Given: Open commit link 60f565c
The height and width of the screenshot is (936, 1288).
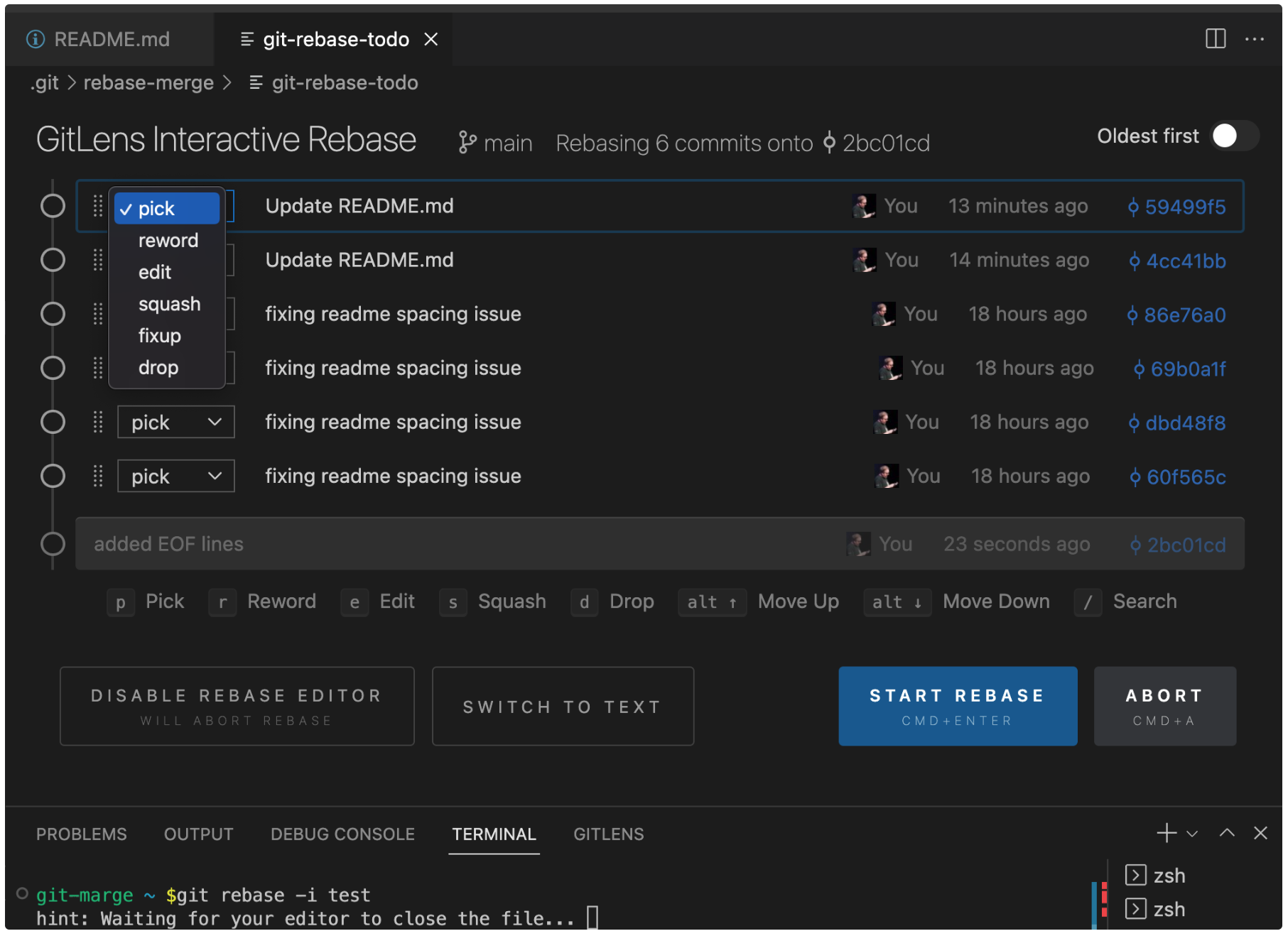Looking at the screenshot, I should click(1177, 477).
